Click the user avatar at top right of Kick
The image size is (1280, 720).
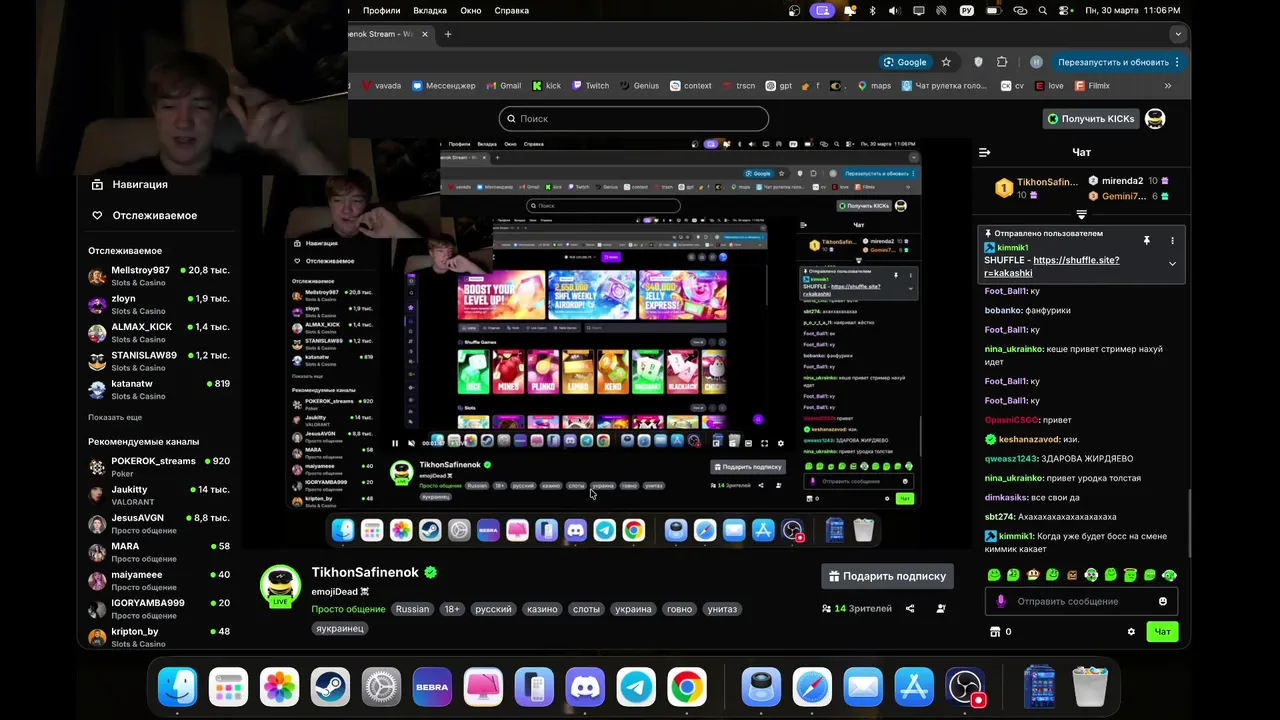click(x=1155, y=118)
